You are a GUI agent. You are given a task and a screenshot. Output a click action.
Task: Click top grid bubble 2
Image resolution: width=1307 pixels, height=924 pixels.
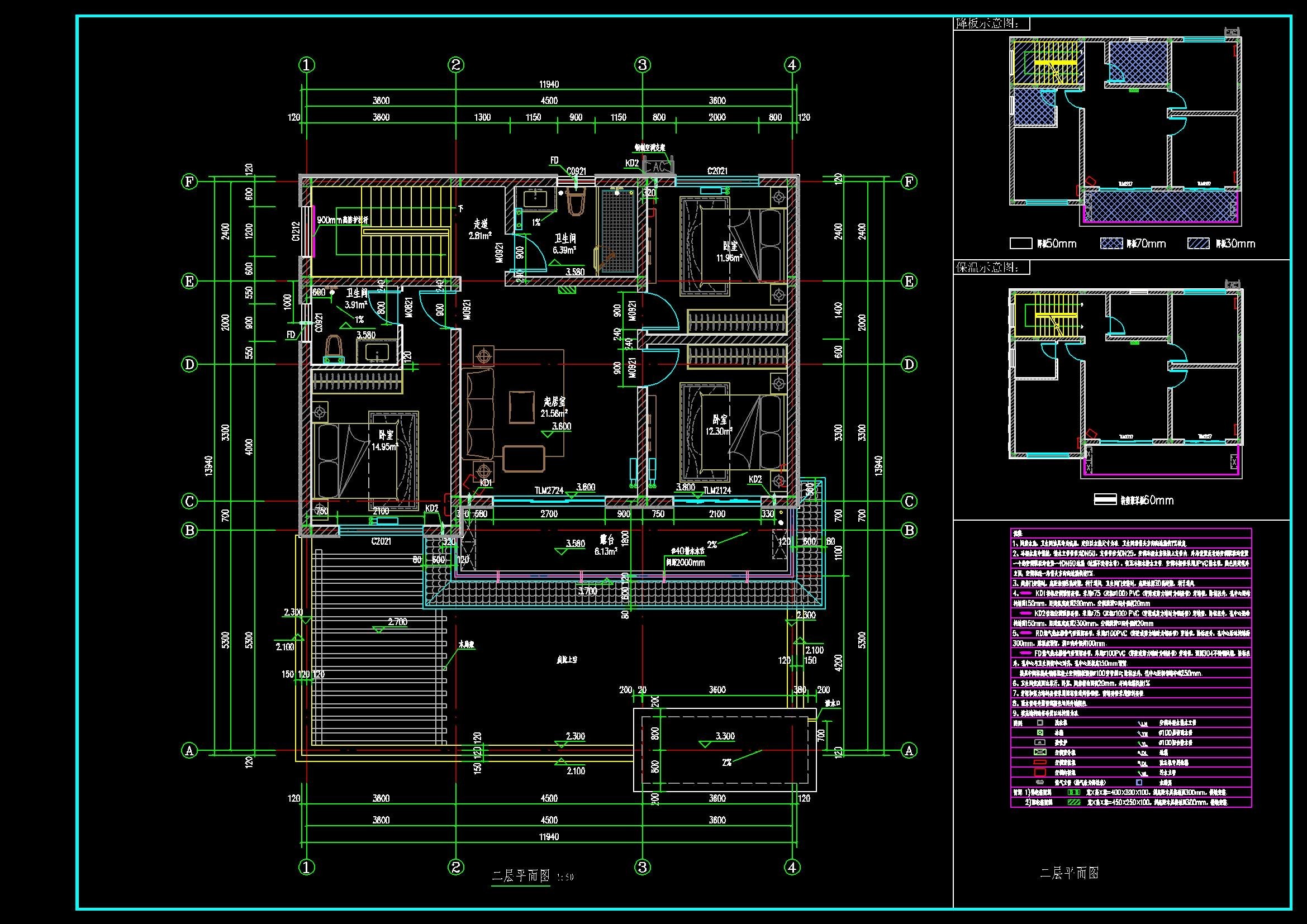pyautogui.click(x=455, y=65)
